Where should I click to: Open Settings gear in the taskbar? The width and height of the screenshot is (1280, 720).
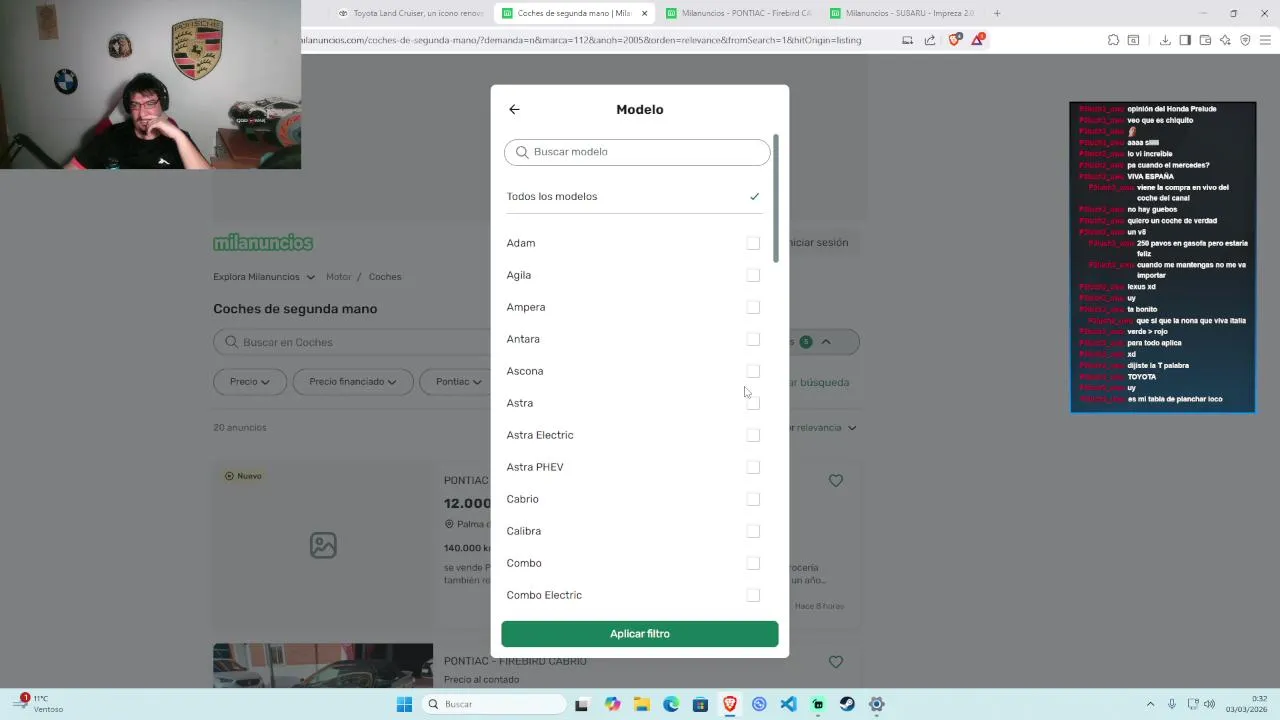(876, 704)
